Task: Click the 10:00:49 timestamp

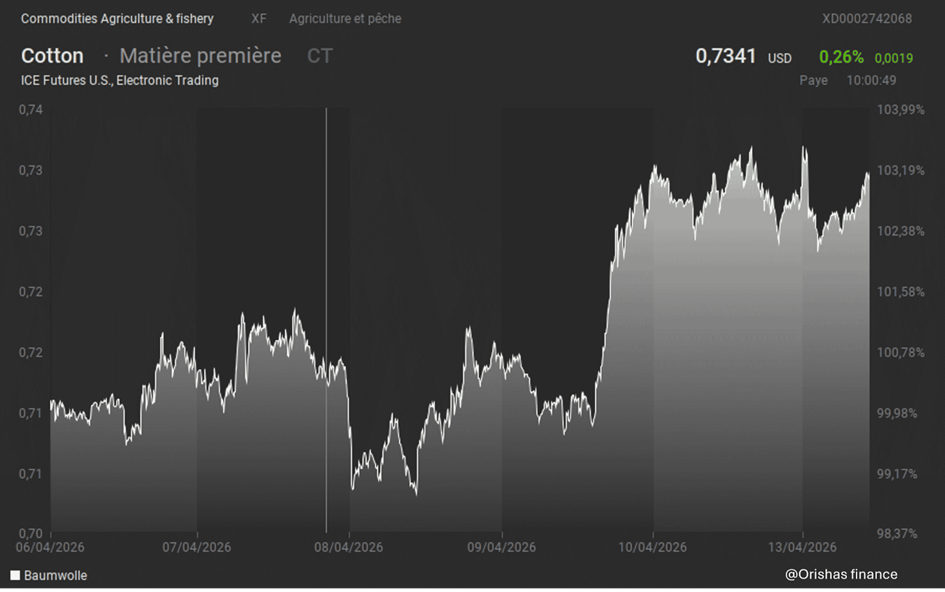Action: pyautogui.click(x=871, y=80)
